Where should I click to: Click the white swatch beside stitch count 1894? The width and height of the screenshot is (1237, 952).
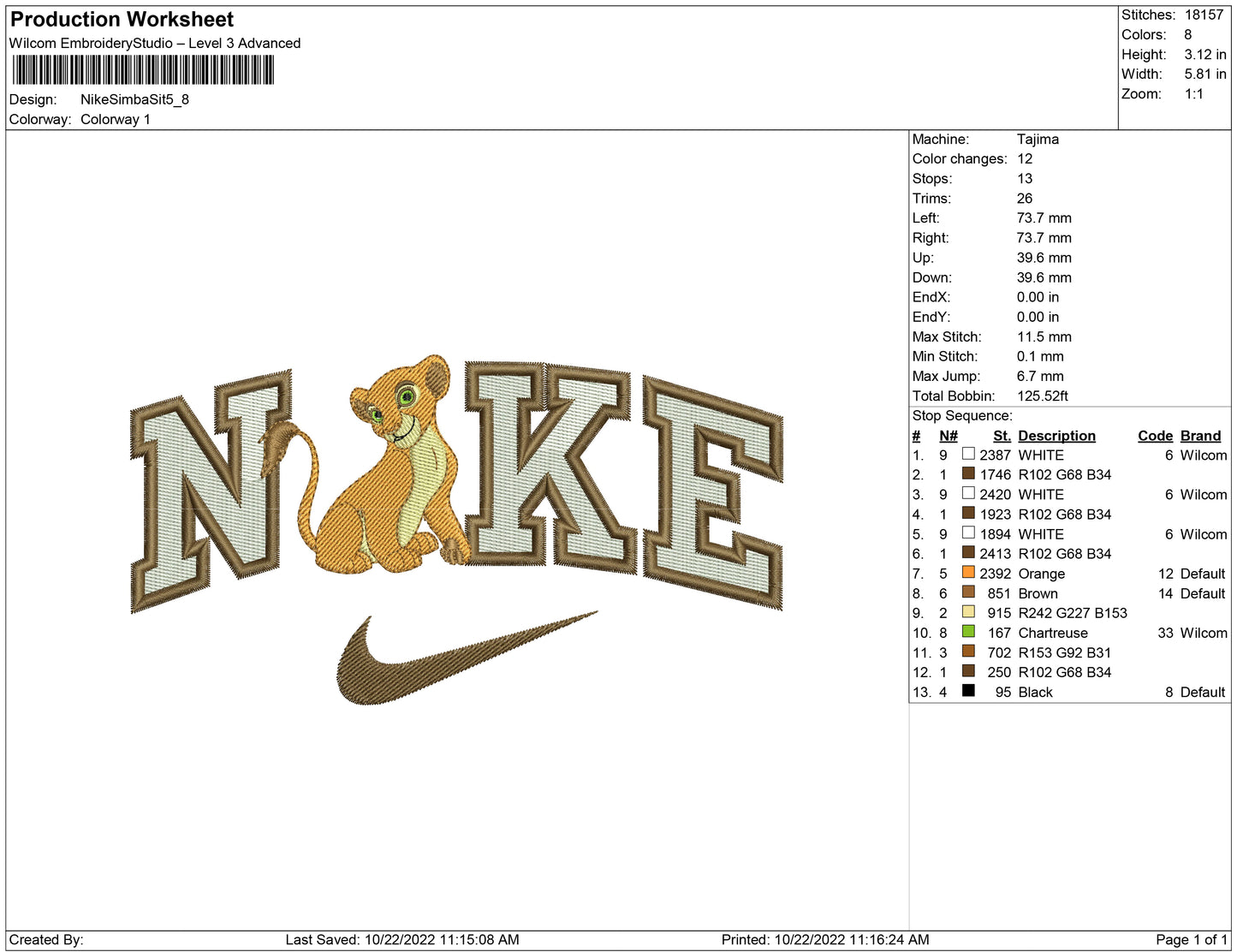tap(968, 533)
